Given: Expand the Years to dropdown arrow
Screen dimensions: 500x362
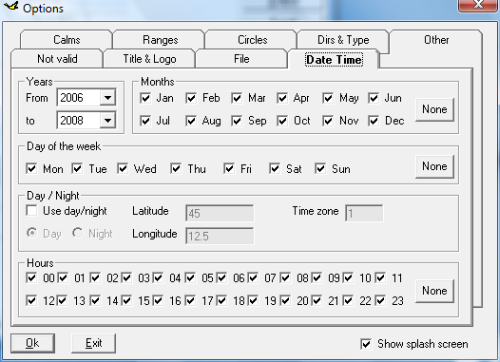Looking at the screenshot, I should pyautogui.click(x=108, y=120).
